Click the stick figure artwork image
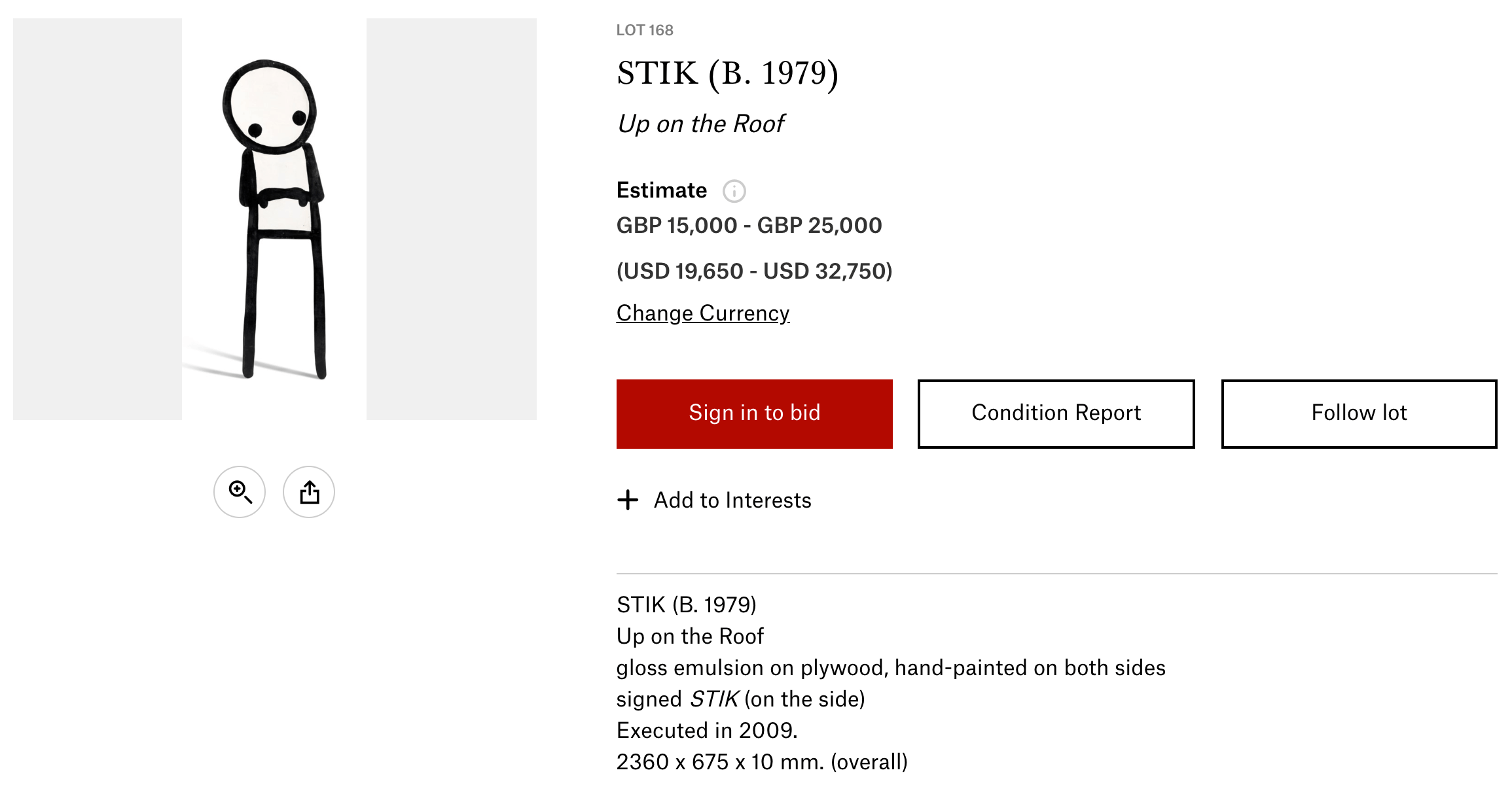 coord(274,219)
